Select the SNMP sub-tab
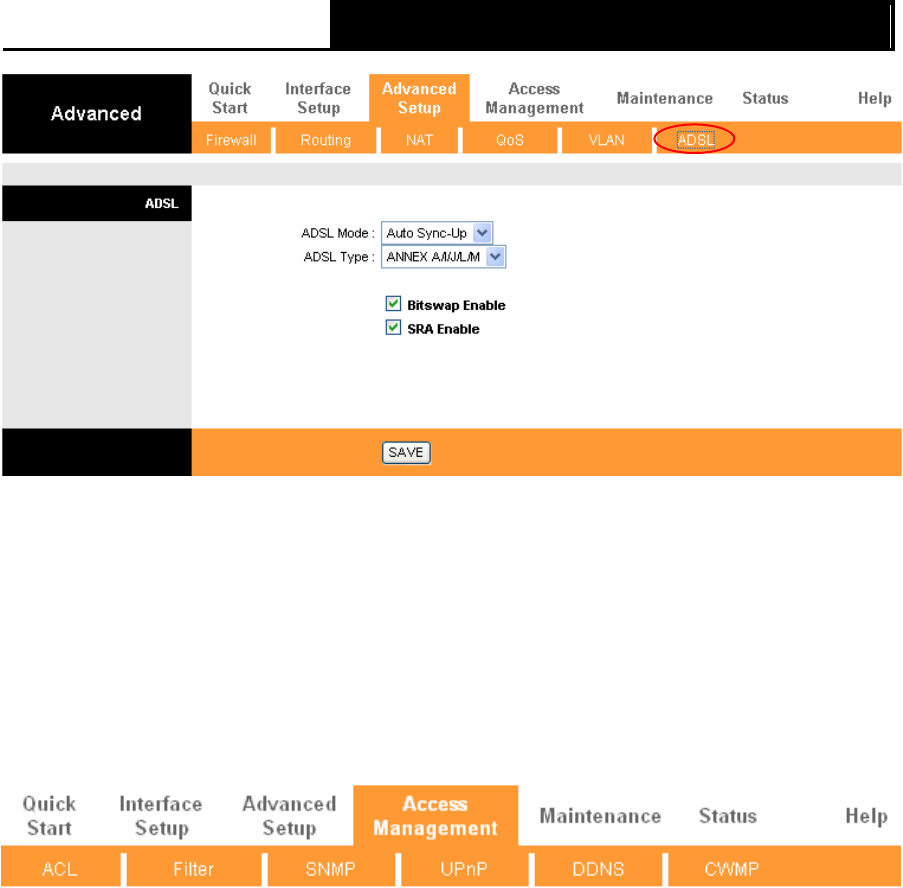This screenshot has height=888, width=903. click(x=331, y=869)
